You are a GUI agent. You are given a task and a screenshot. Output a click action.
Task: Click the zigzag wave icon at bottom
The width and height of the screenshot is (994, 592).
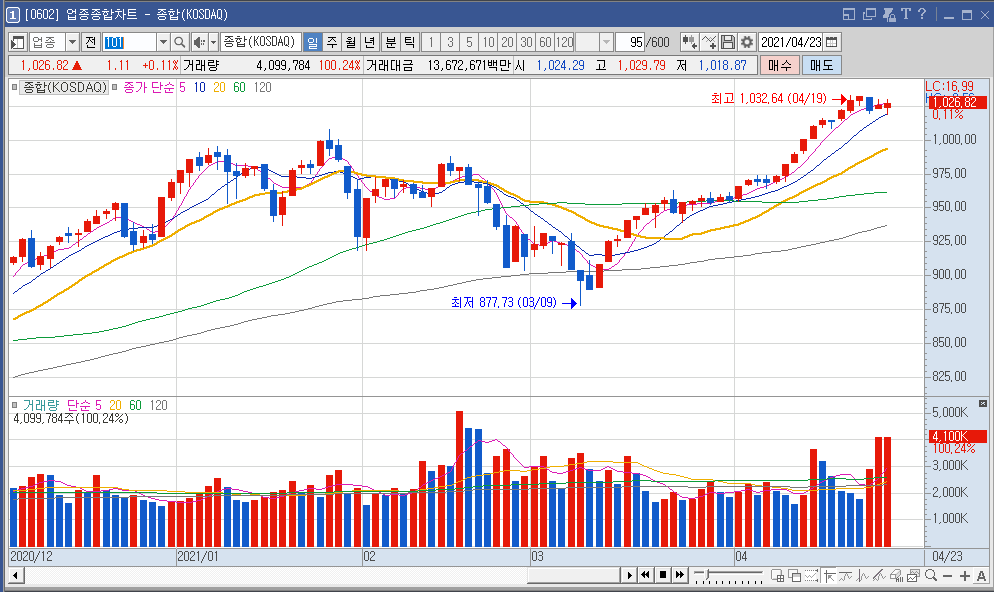862,576
